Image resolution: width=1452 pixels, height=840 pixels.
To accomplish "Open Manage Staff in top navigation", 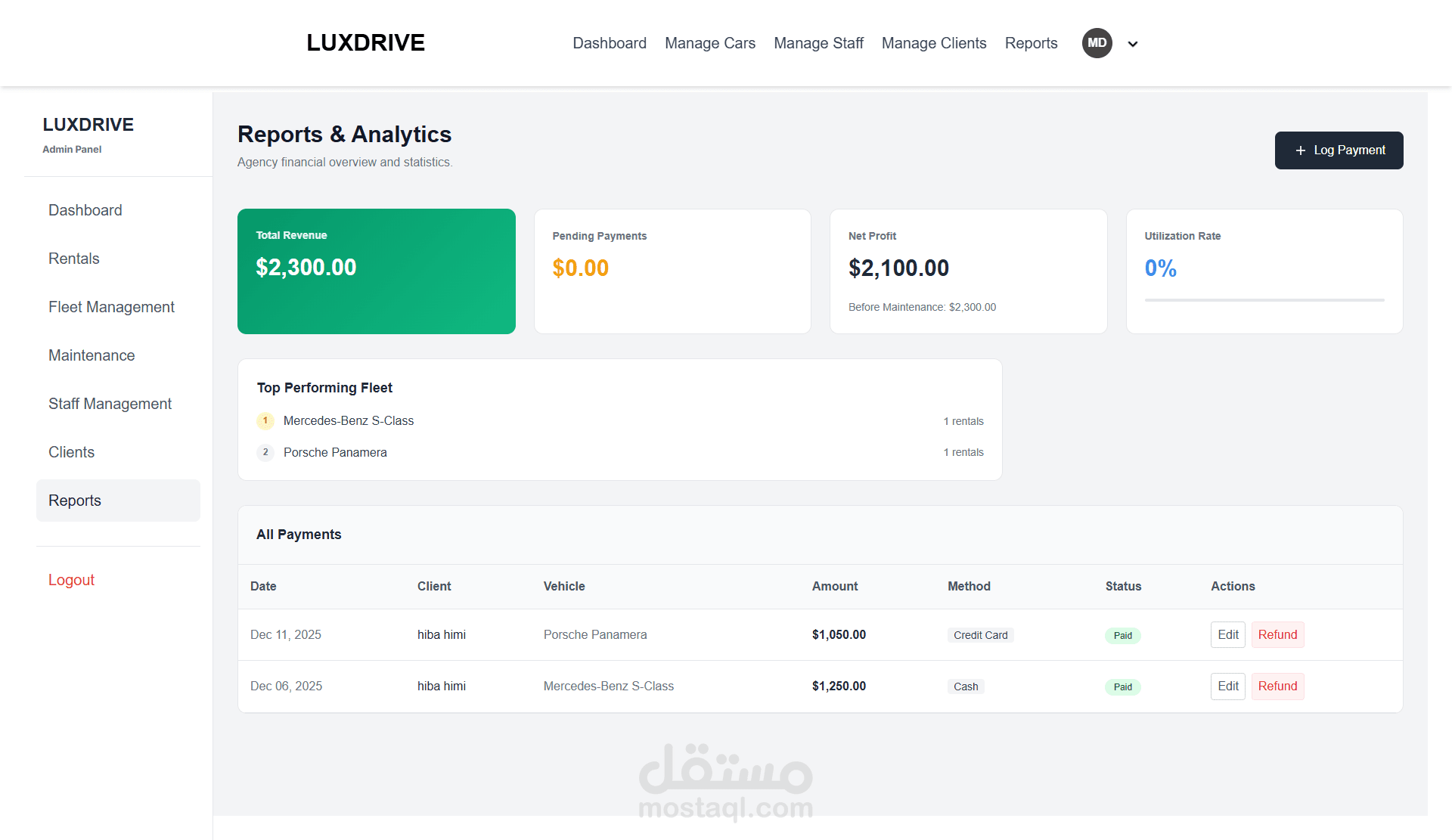I will [818, 43].
